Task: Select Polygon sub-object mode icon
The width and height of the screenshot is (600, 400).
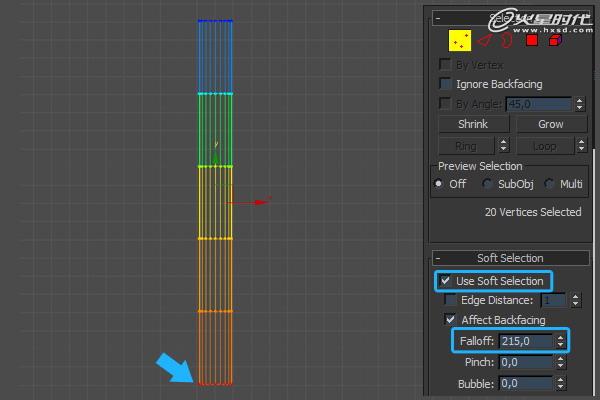Action: [532, 40]
